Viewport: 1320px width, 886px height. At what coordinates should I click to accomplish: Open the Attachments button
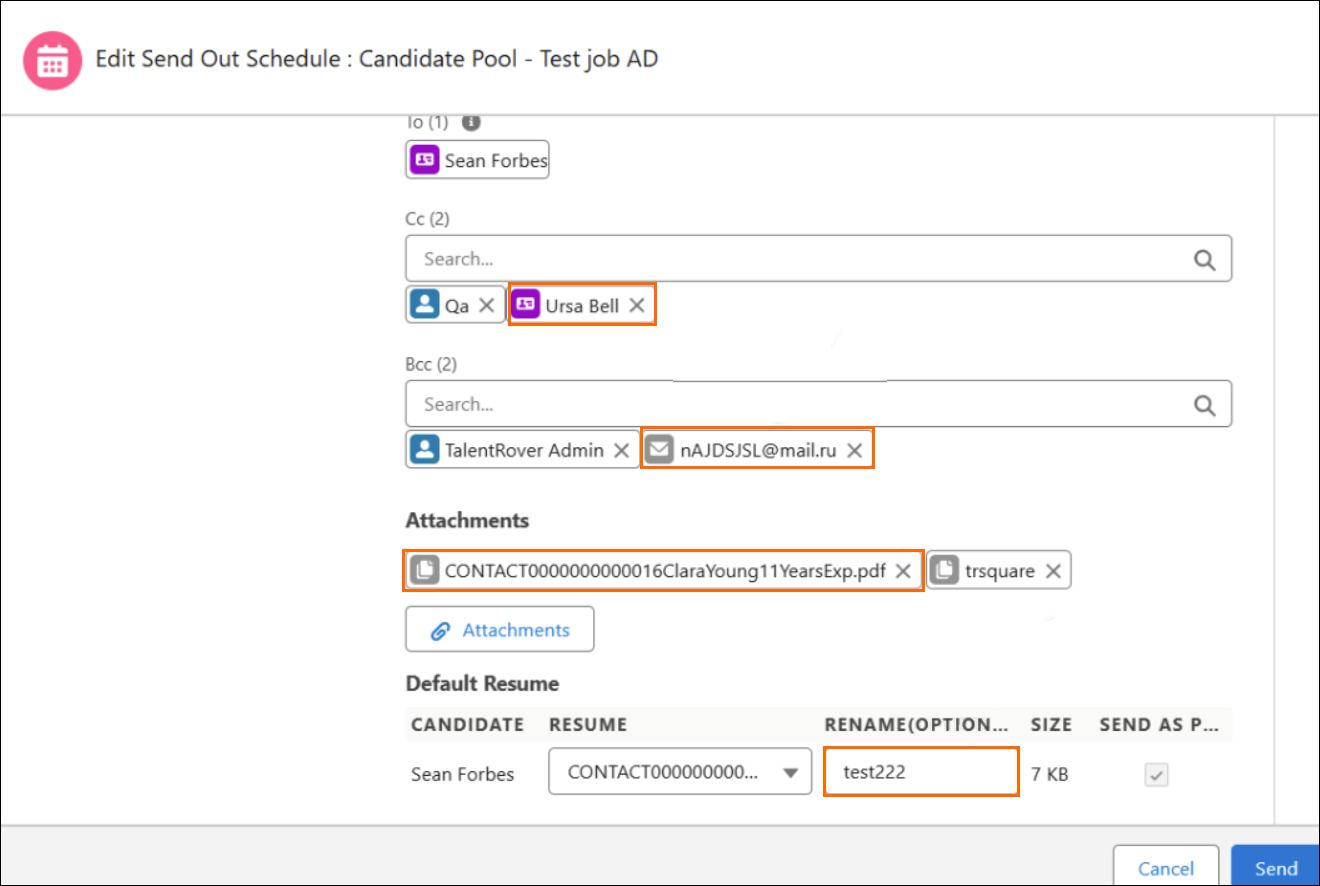tap(500, 629)
